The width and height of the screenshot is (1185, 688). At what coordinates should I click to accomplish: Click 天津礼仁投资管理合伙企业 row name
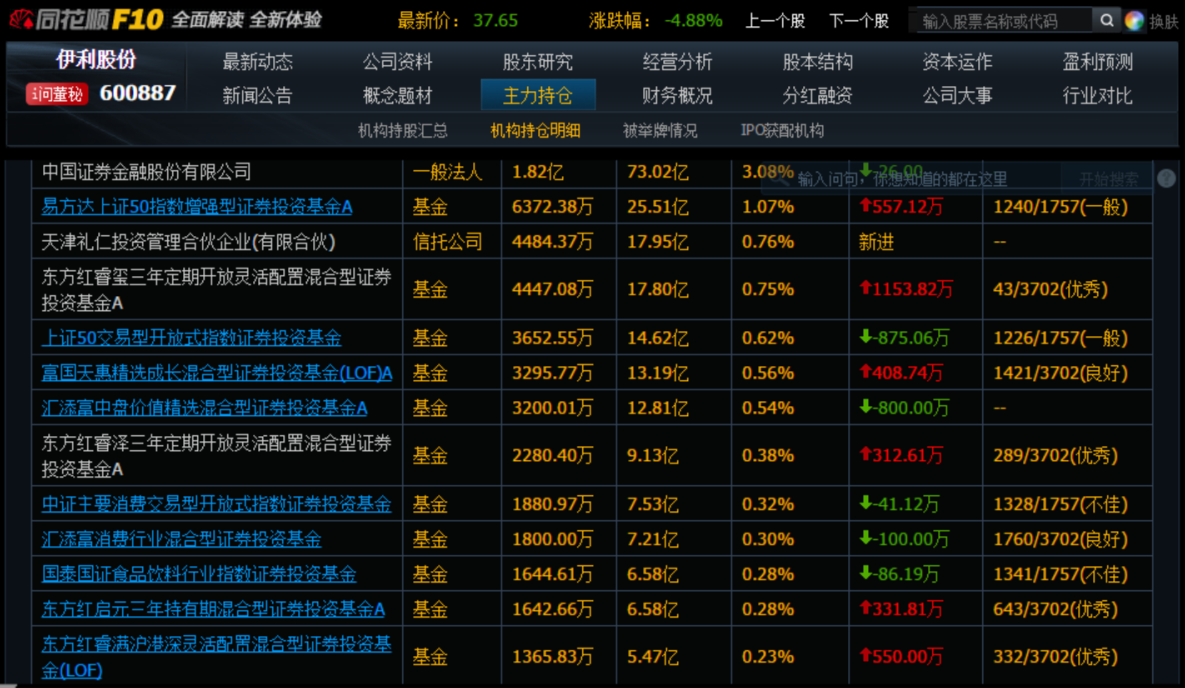188,242
